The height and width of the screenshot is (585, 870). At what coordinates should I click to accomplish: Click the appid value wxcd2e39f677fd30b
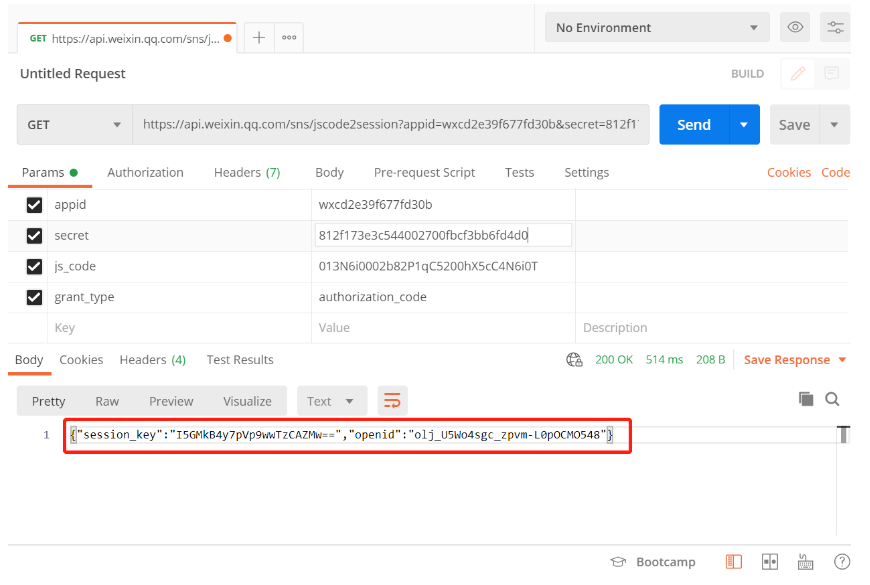click(x=375, y=205)
